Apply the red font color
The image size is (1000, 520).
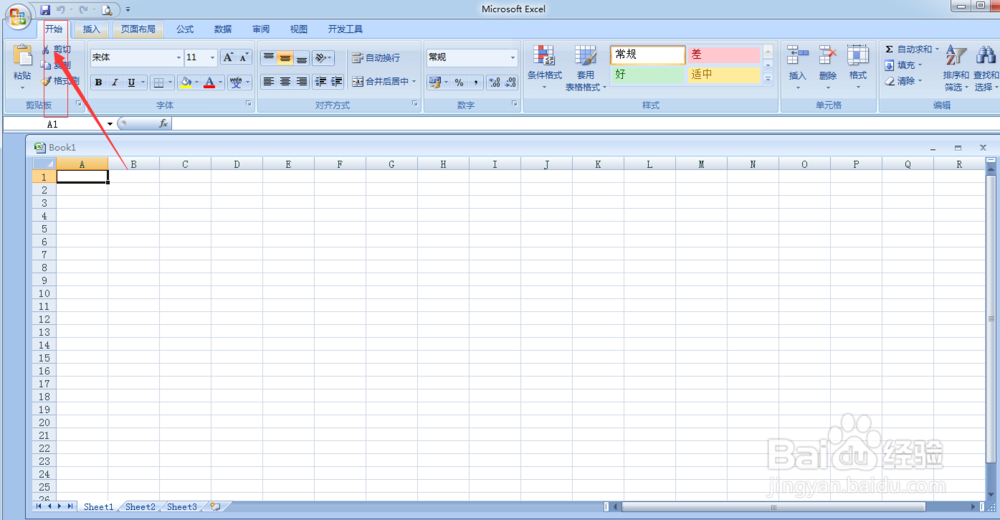coord(209,82)
